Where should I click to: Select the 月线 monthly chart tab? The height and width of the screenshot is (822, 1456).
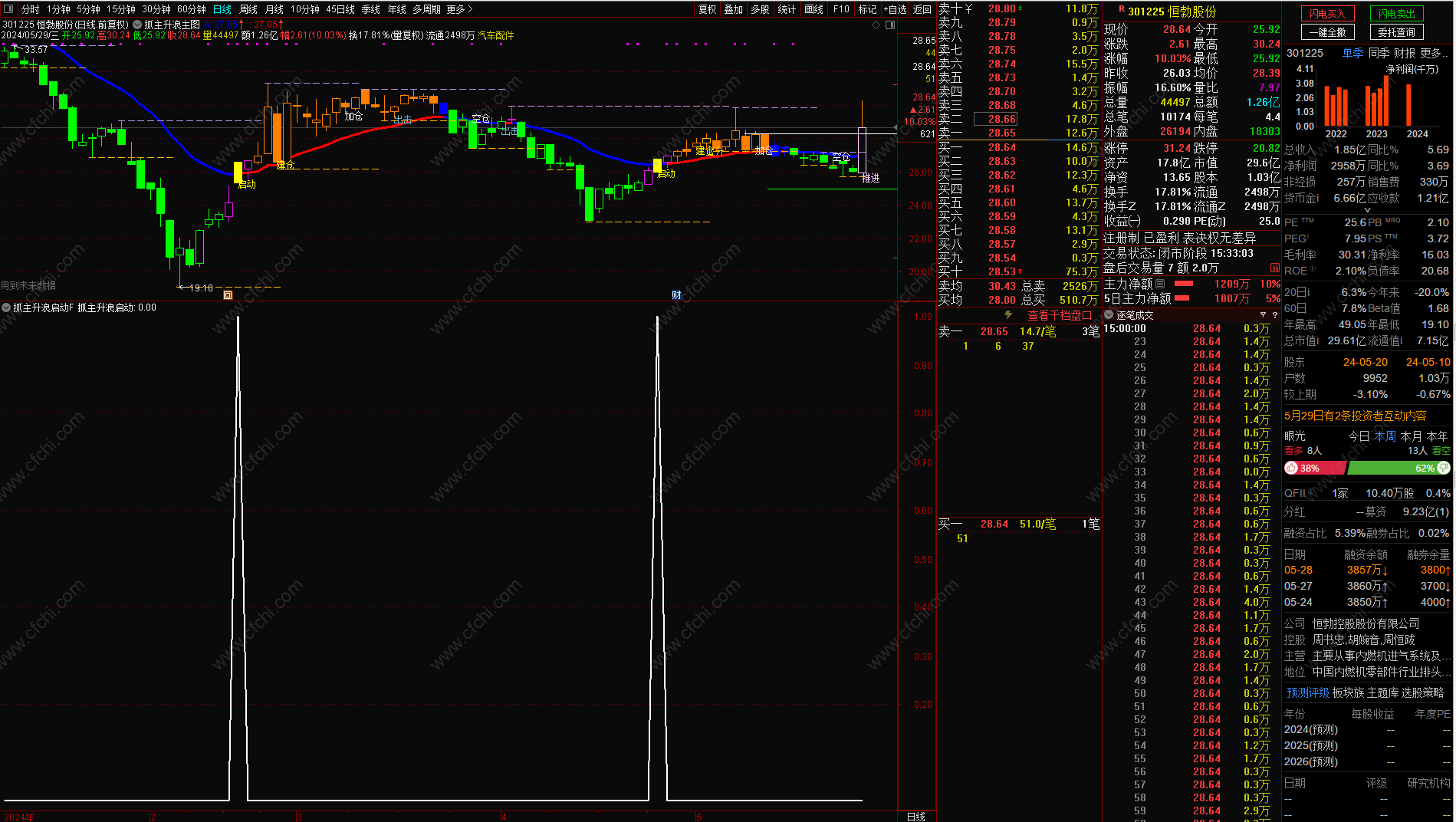(274, 9)
